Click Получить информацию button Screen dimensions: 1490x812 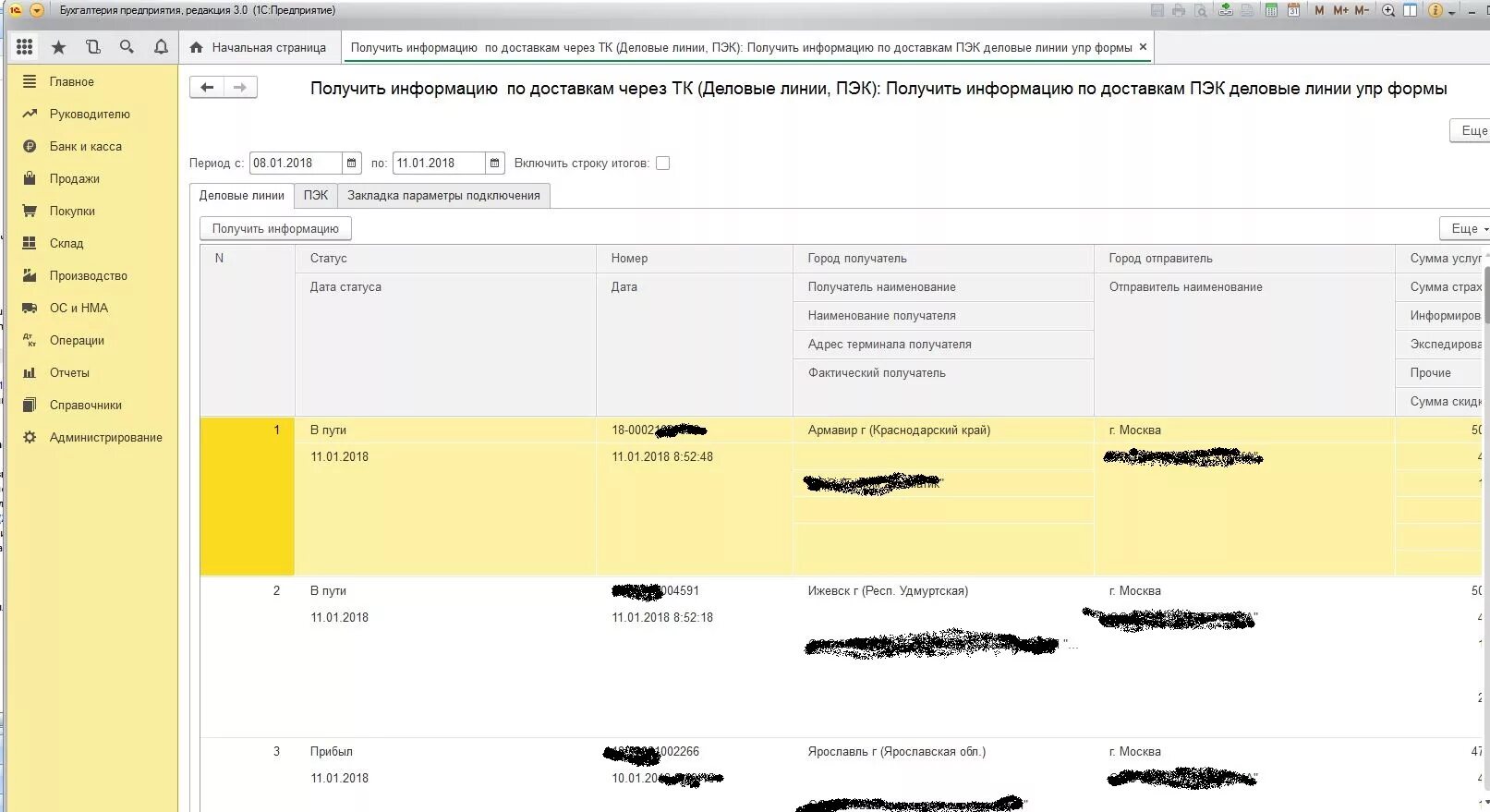[x=275, y=229]
